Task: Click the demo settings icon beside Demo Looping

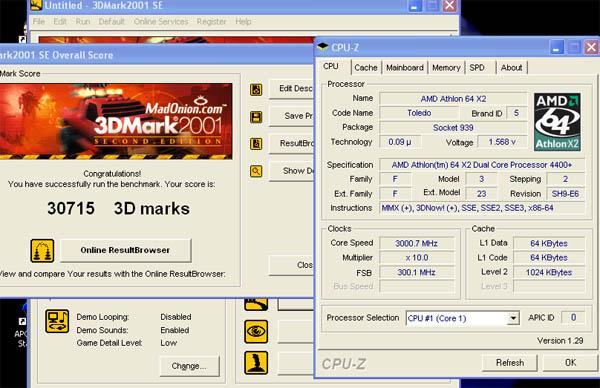Action: click(57, 321)
